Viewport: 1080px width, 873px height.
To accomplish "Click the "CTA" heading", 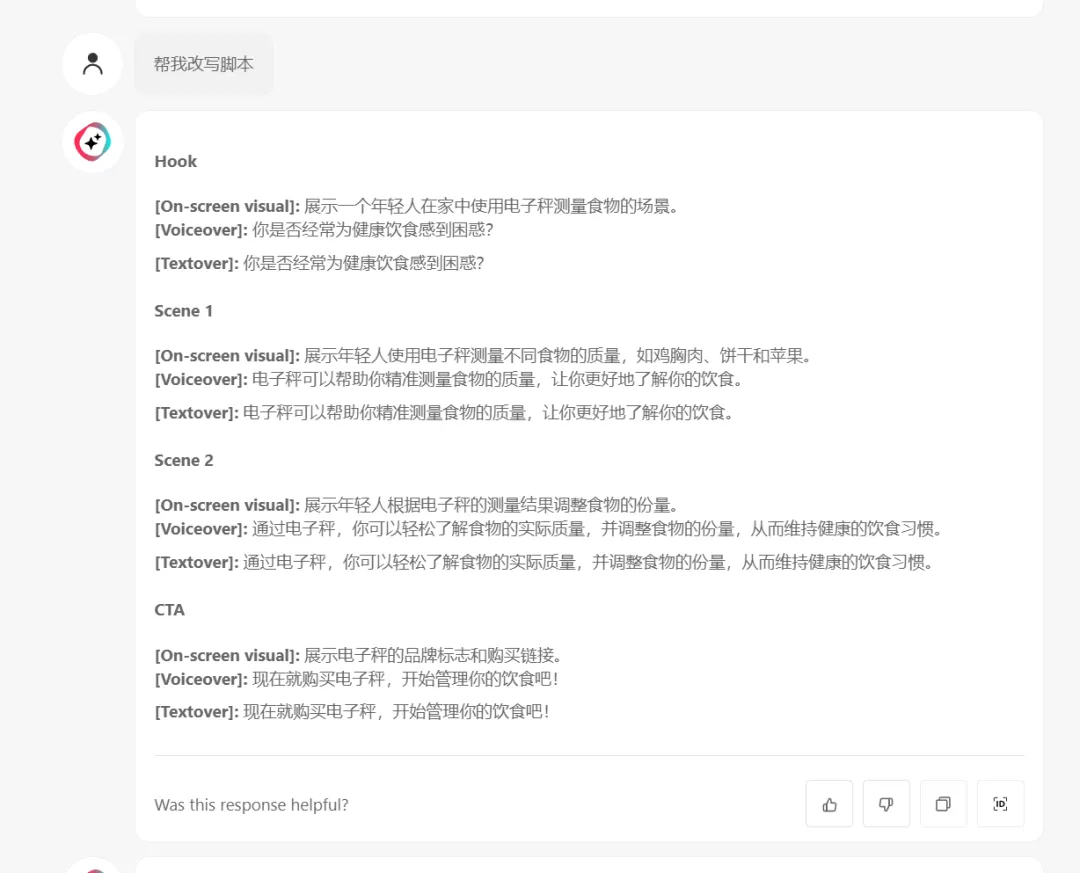I will [169, 610].
